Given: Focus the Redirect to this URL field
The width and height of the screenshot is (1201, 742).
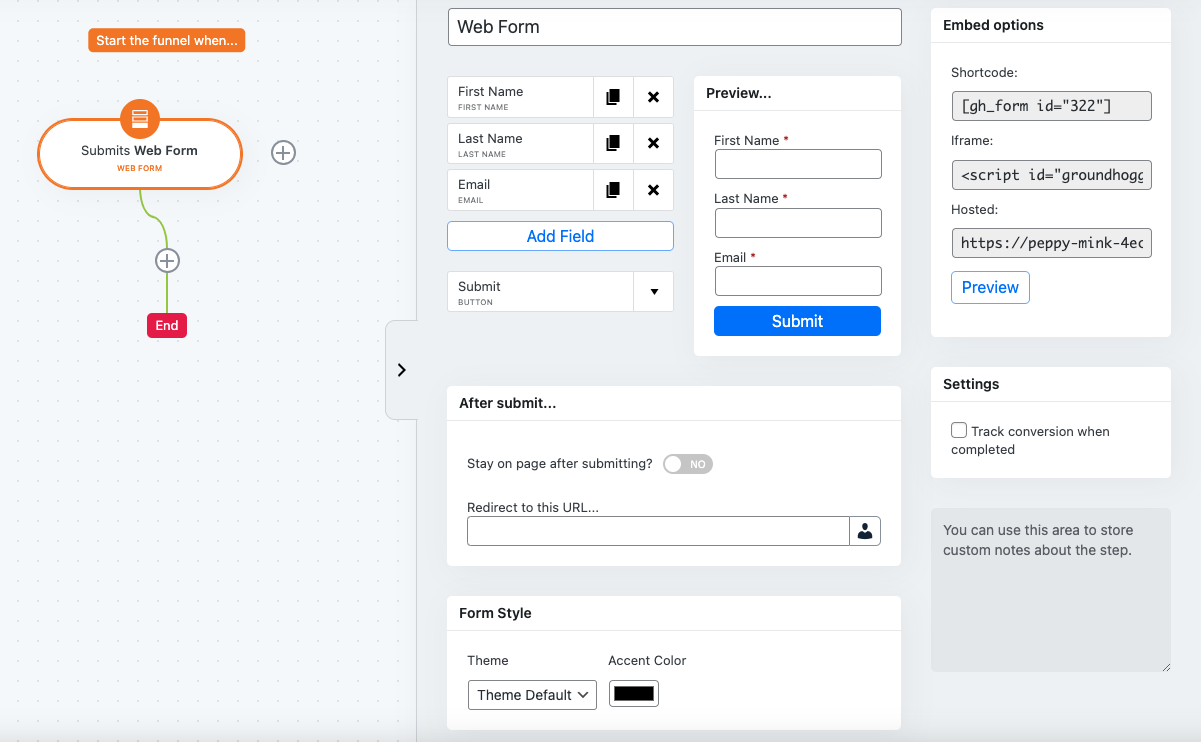Looking at the screenshot, I should 658,531.
